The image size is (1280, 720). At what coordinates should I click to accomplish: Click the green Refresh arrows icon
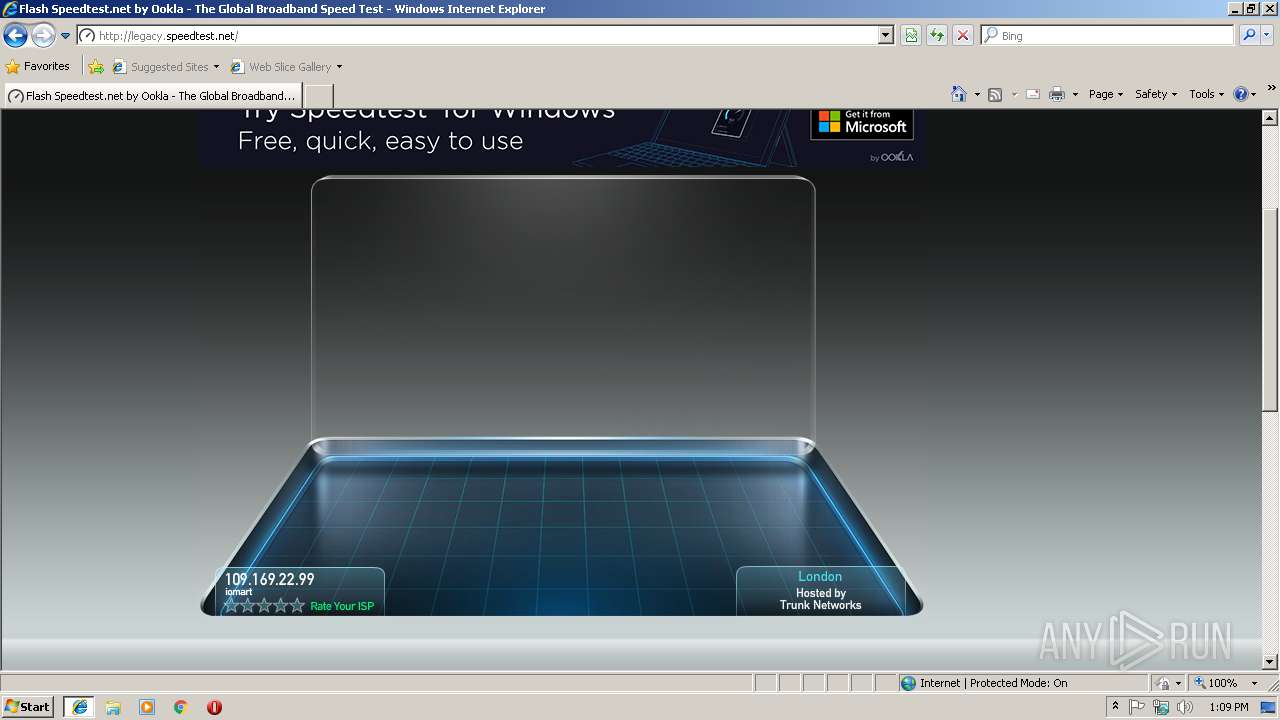(937, 36)
